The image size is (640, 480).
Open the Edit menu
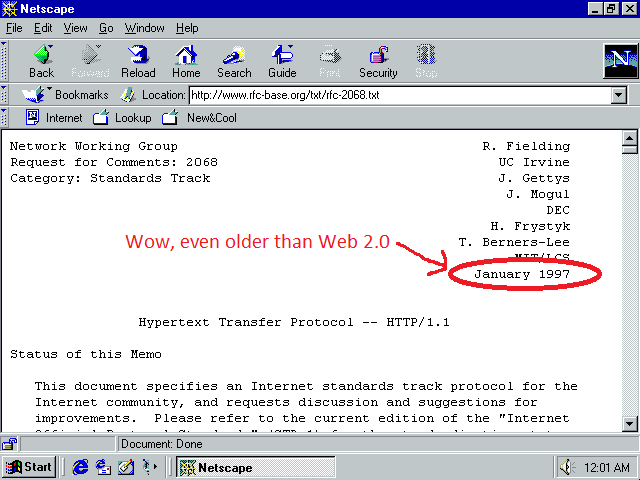point(43,28)
